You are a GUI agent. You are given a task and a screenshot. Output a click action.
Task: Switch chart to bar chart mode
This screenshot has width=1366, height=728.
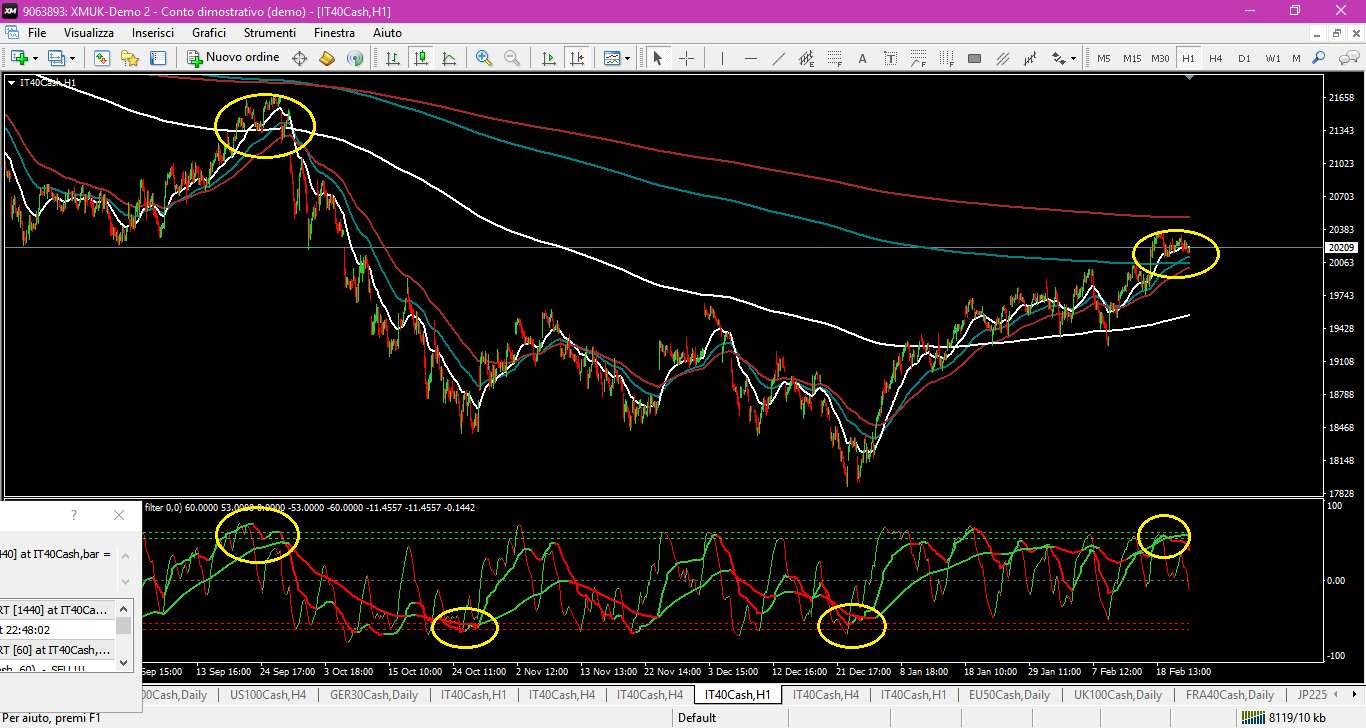(393, 58)
